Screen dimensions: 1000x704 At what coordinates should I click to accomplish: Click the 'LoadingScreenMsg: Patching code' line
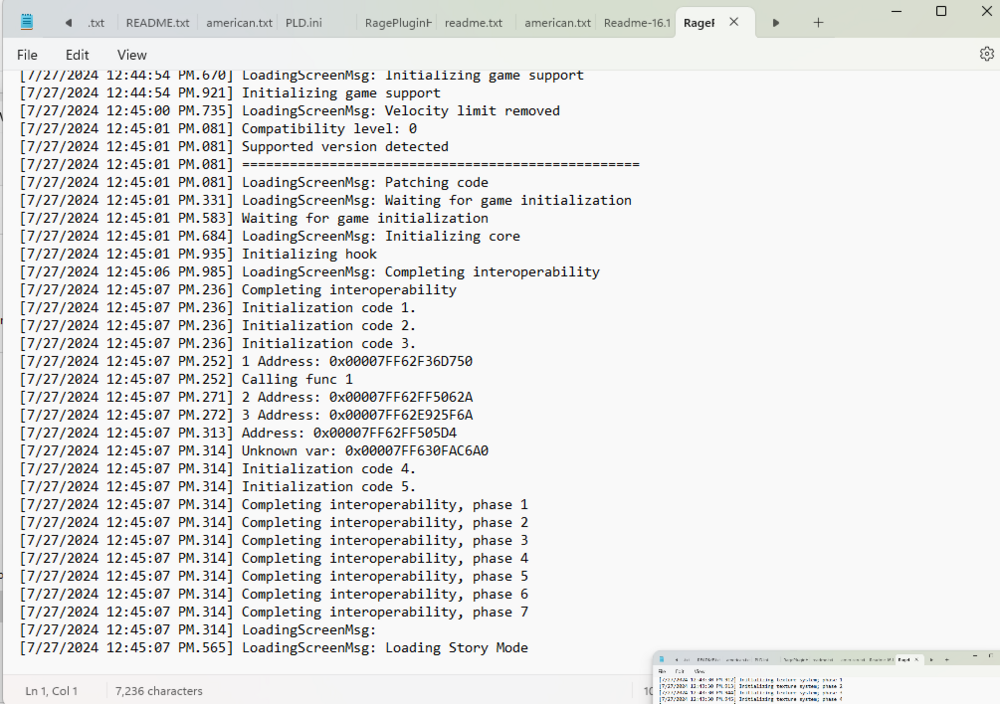[253, 182]
